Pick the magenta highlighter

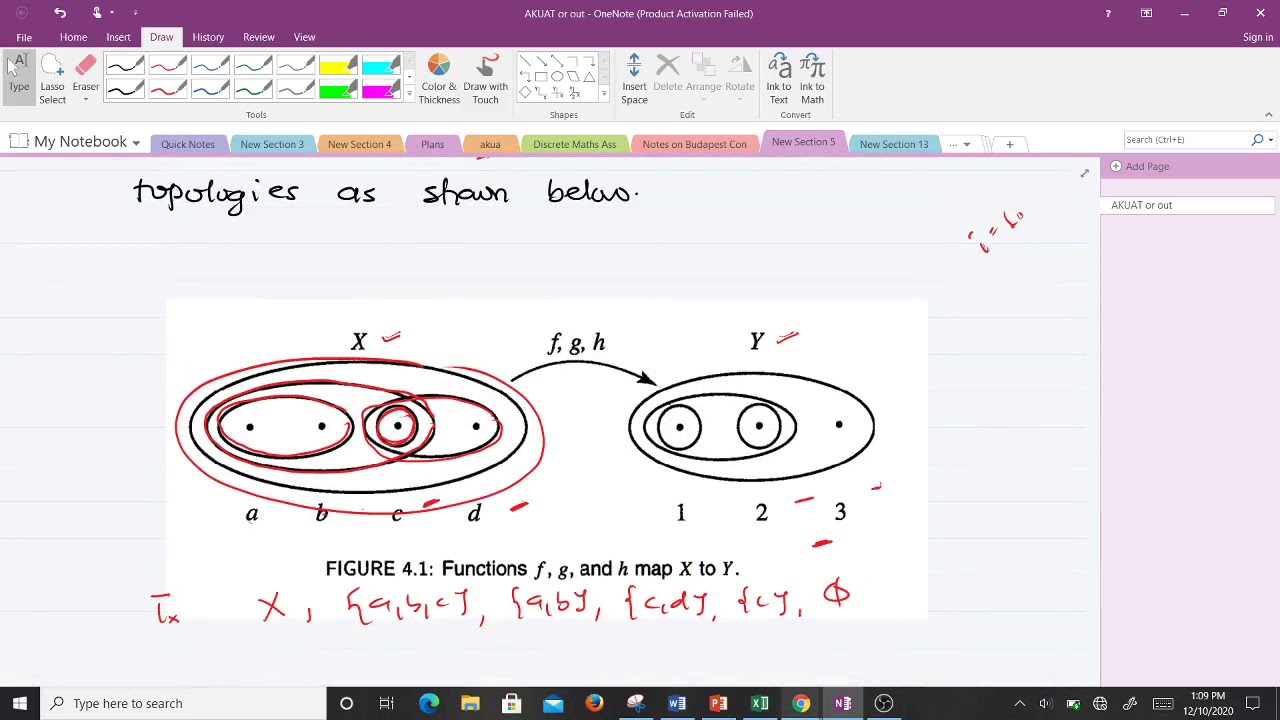(381, 90)
